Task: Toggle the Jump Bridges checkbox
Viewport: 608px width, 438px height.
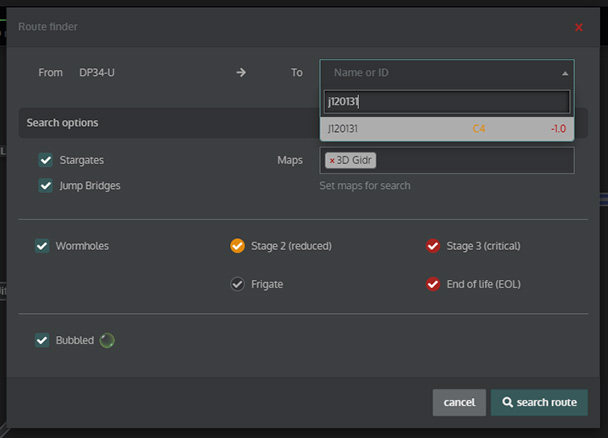Action: pyautogui.click(x=45, y=185)
